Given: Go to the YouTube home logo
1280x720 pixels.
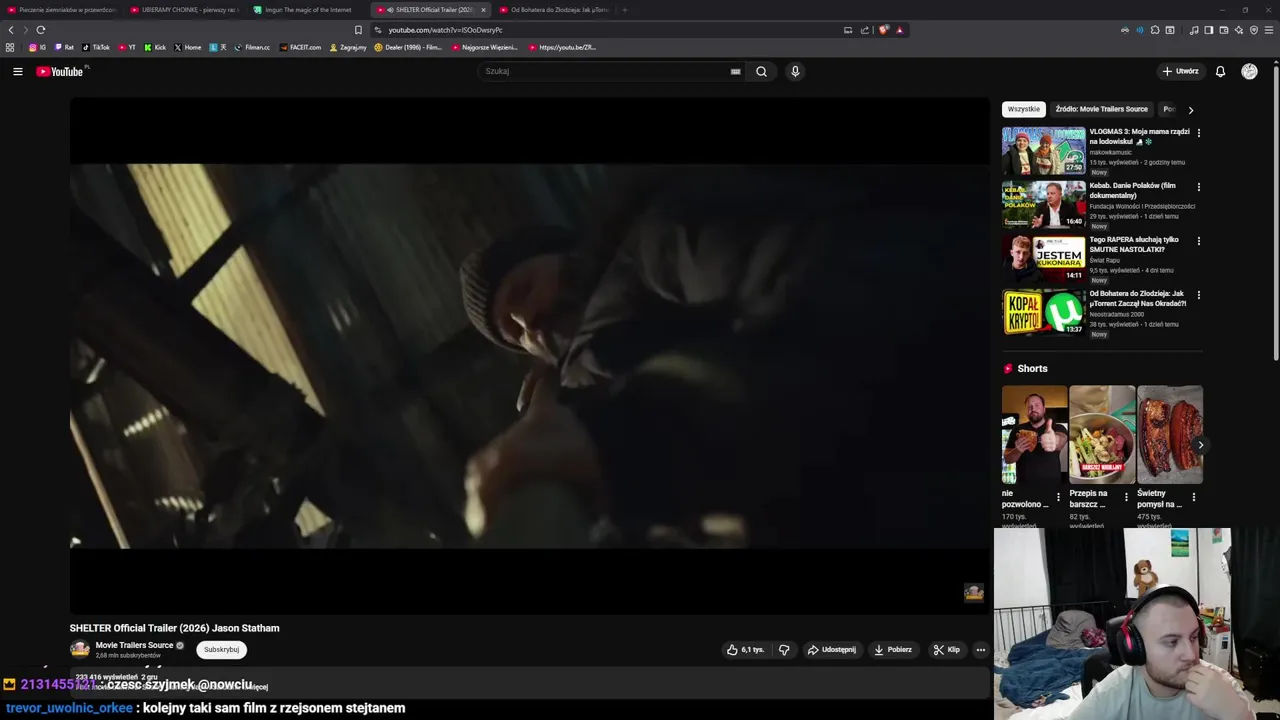Looking at the screenshot, I should [x=62, y=72].
